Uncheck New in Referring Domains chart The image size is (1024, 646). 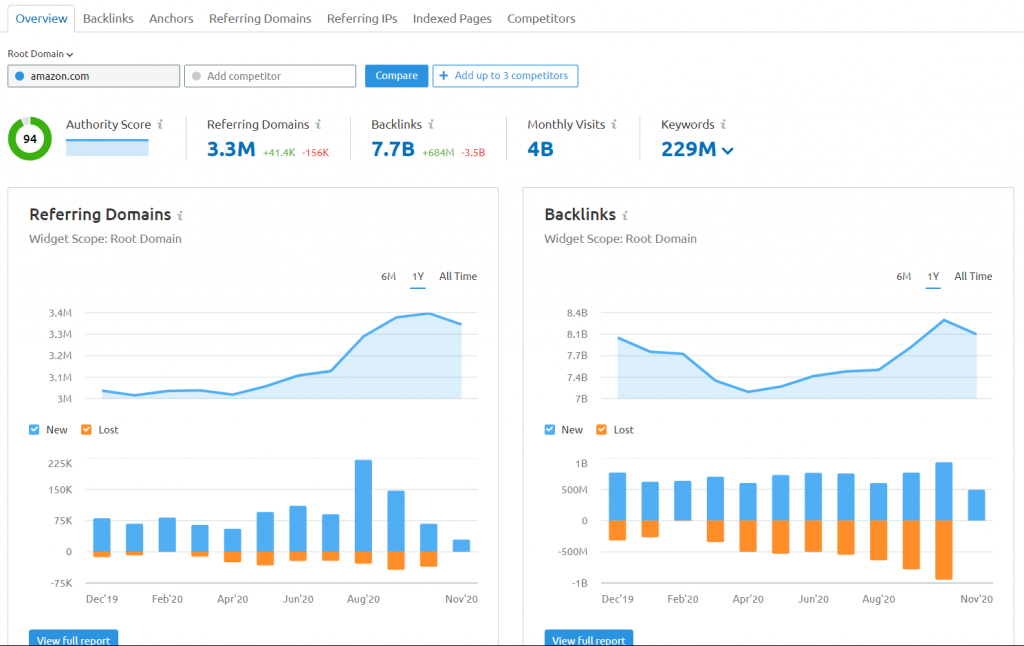34,430
